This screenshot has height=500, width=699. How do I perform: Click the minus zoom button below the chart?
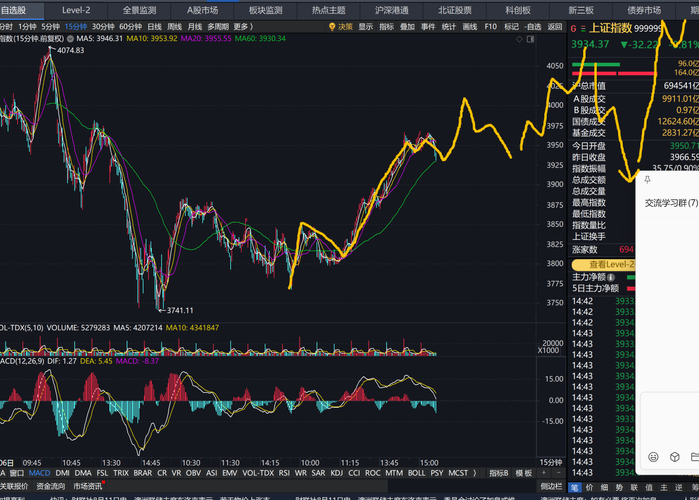click(x=559, y=473)
